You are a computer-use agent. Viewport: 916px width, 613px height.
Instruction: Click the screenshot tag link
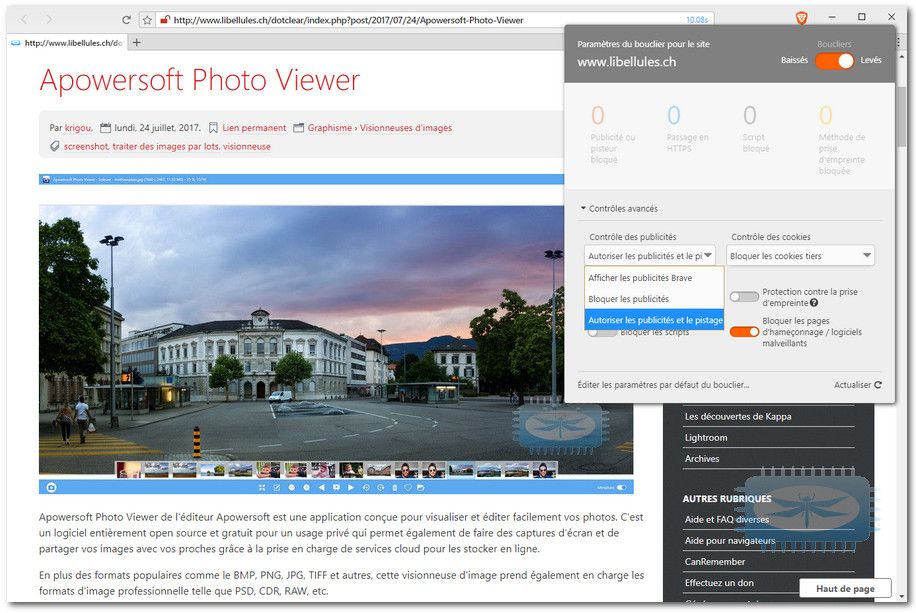(86, 146)
